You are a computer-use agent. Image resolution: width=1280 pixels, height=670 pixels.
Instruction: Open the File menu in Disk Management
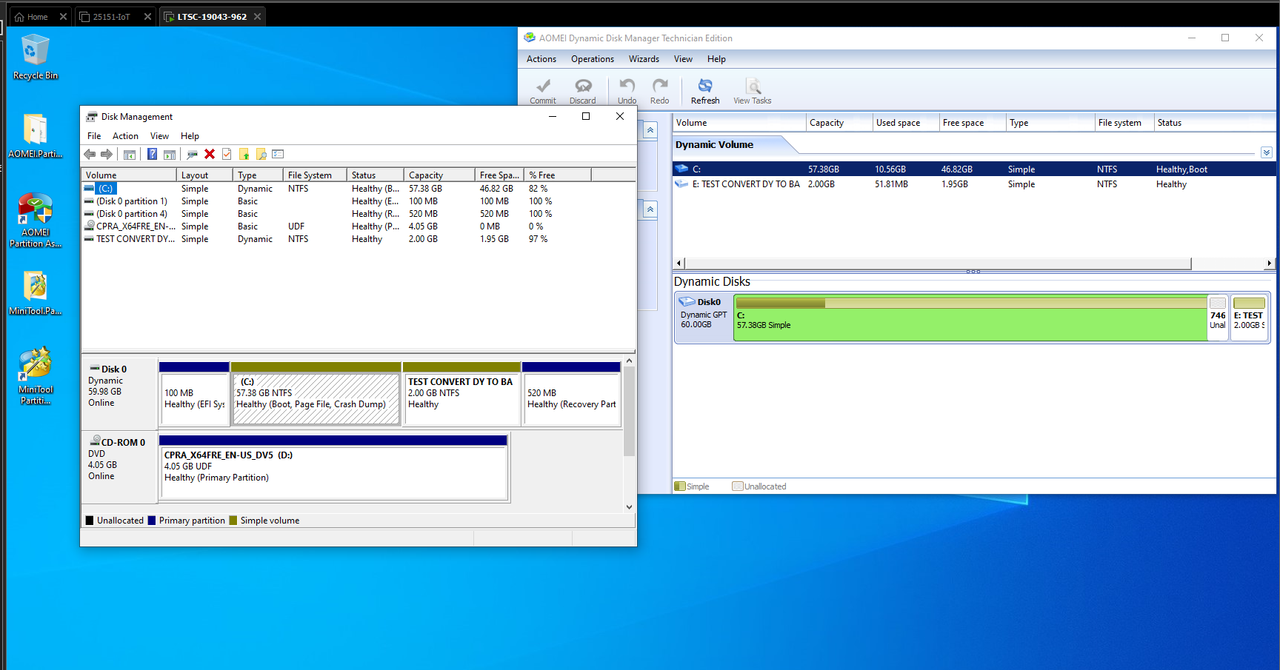(94, 136)
